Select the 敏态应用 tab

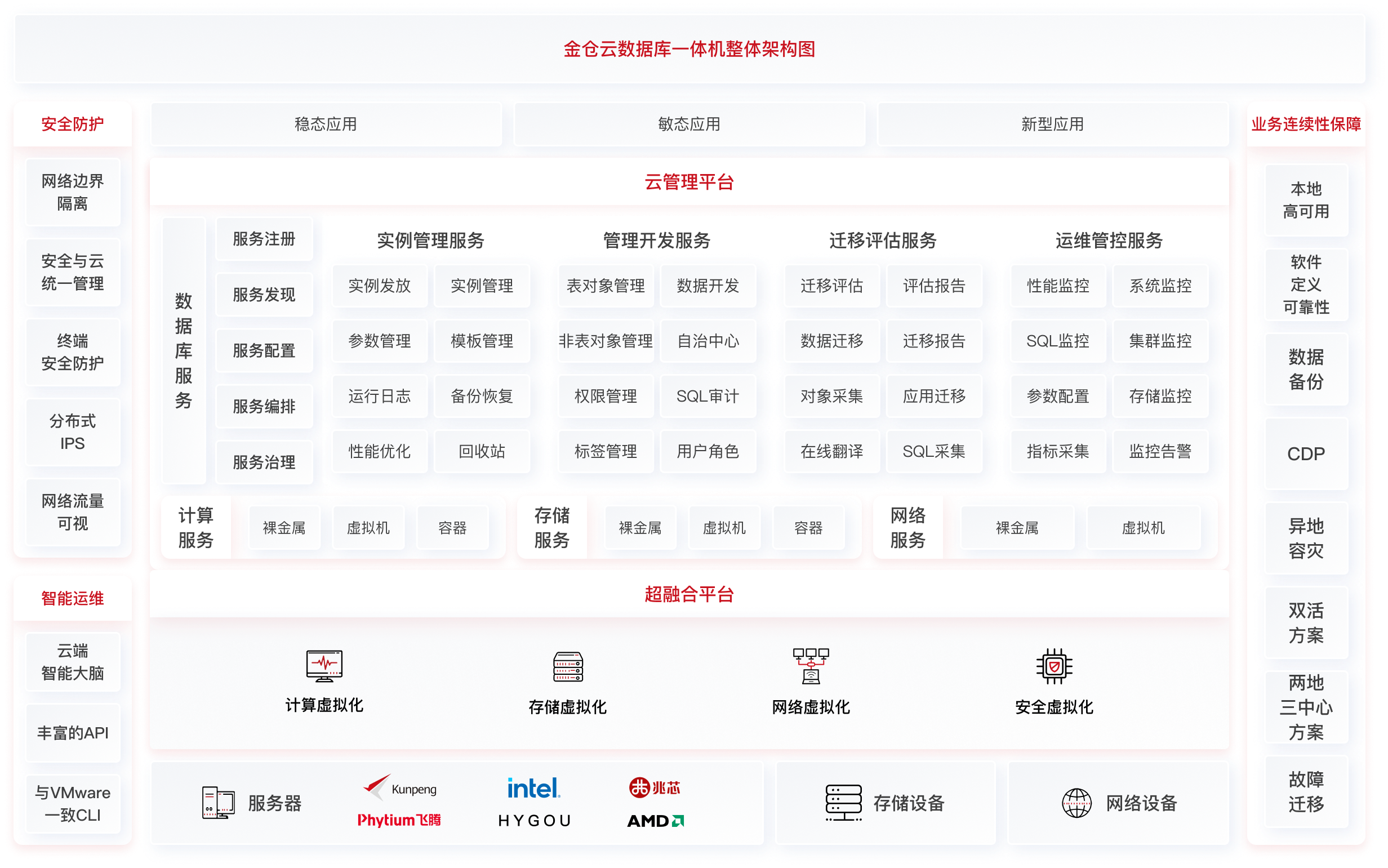click(x=689, y=124)
